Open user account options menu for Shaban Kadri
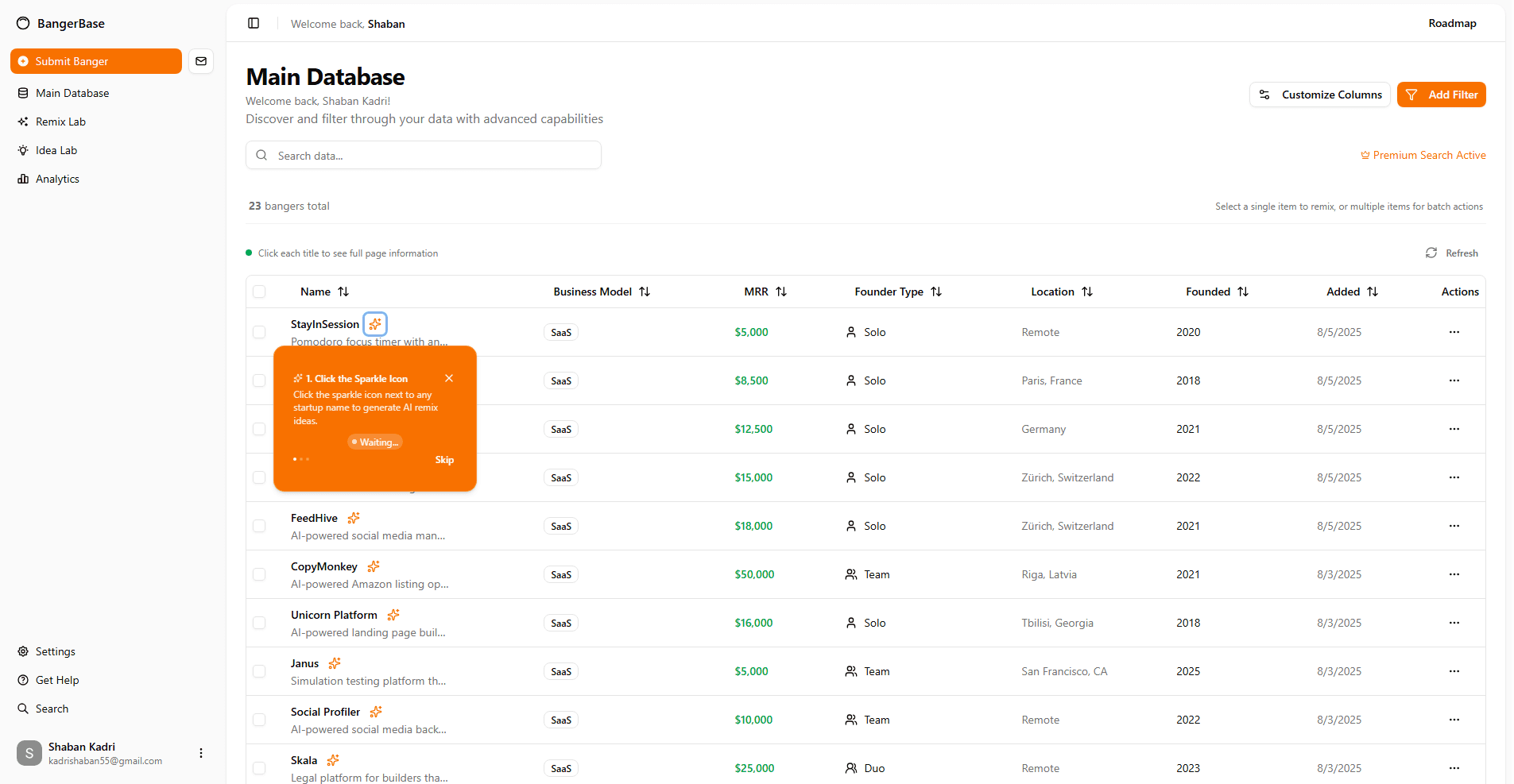 click(201, 753)
